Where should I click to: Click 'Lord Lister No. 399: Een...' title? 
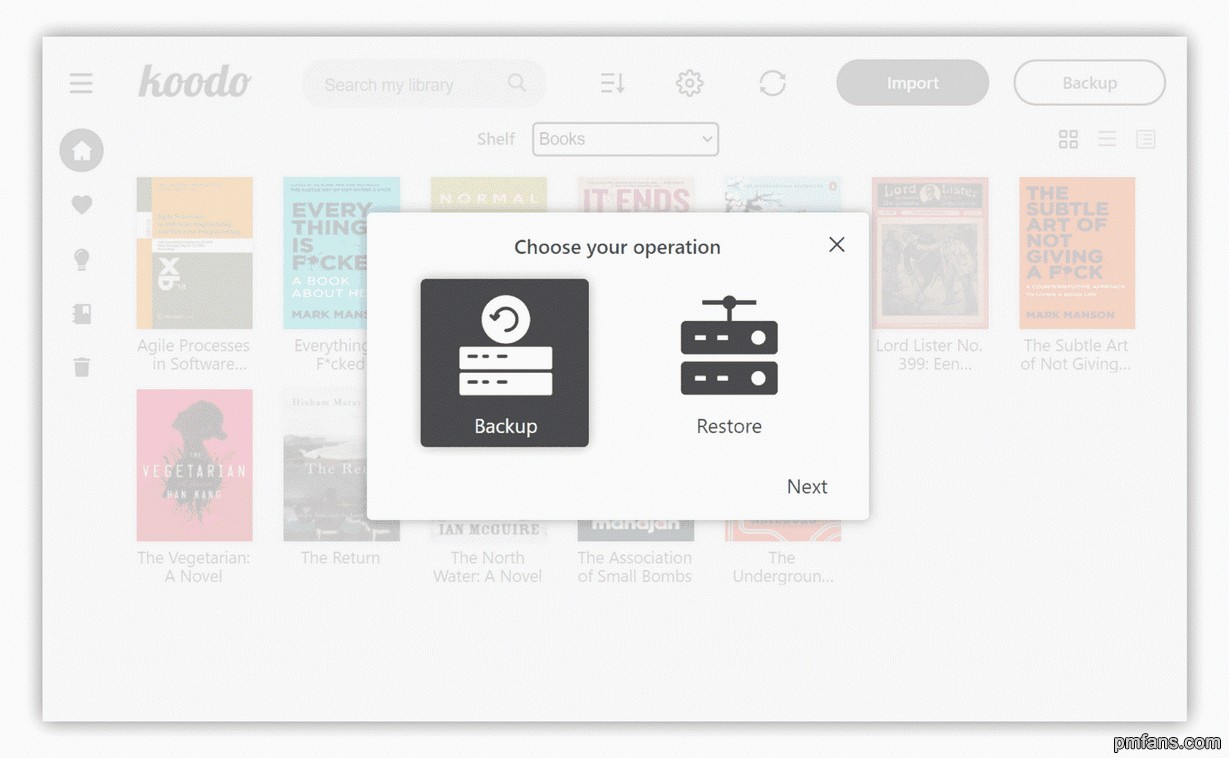[x=930, y=355]
